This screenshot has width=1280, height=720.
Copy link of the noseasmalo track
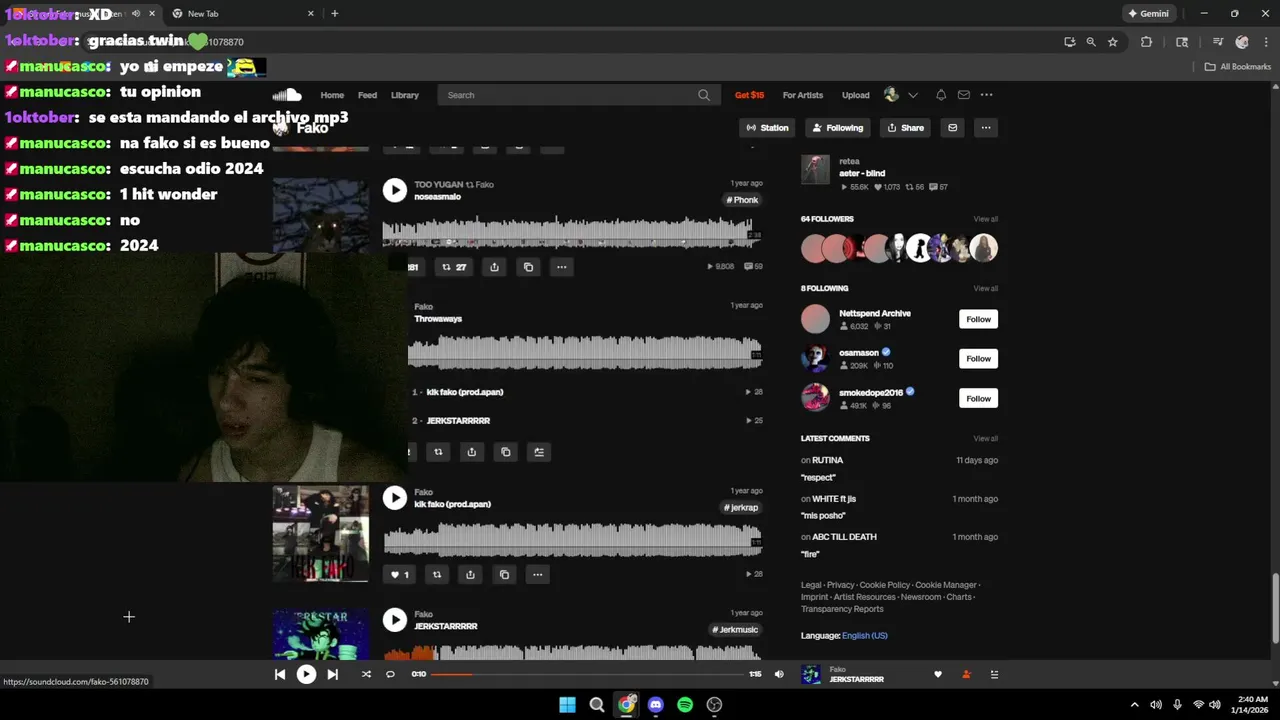coord(528,267)
